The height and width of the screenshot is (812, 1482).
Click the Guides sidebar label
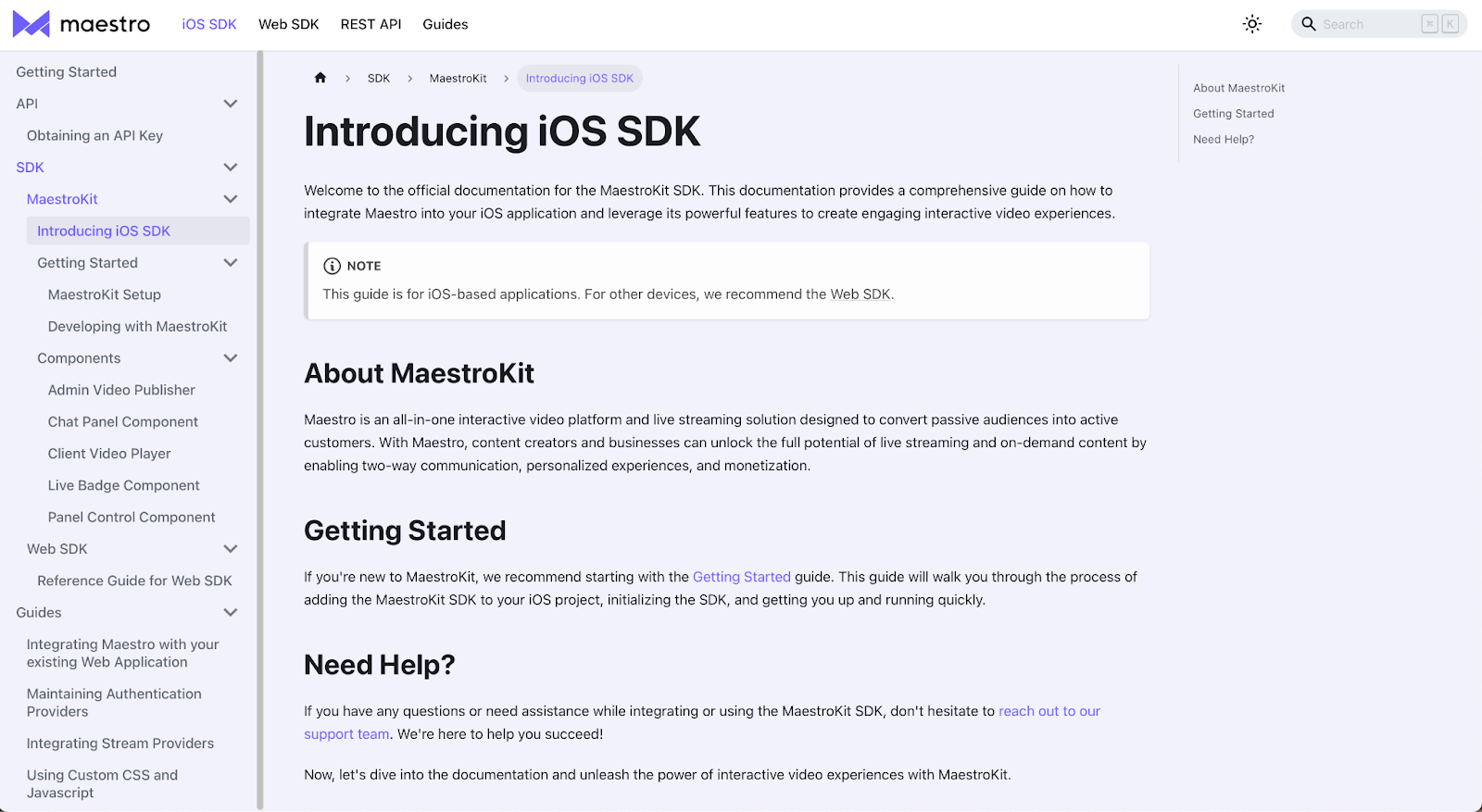[x=39, y=613]
